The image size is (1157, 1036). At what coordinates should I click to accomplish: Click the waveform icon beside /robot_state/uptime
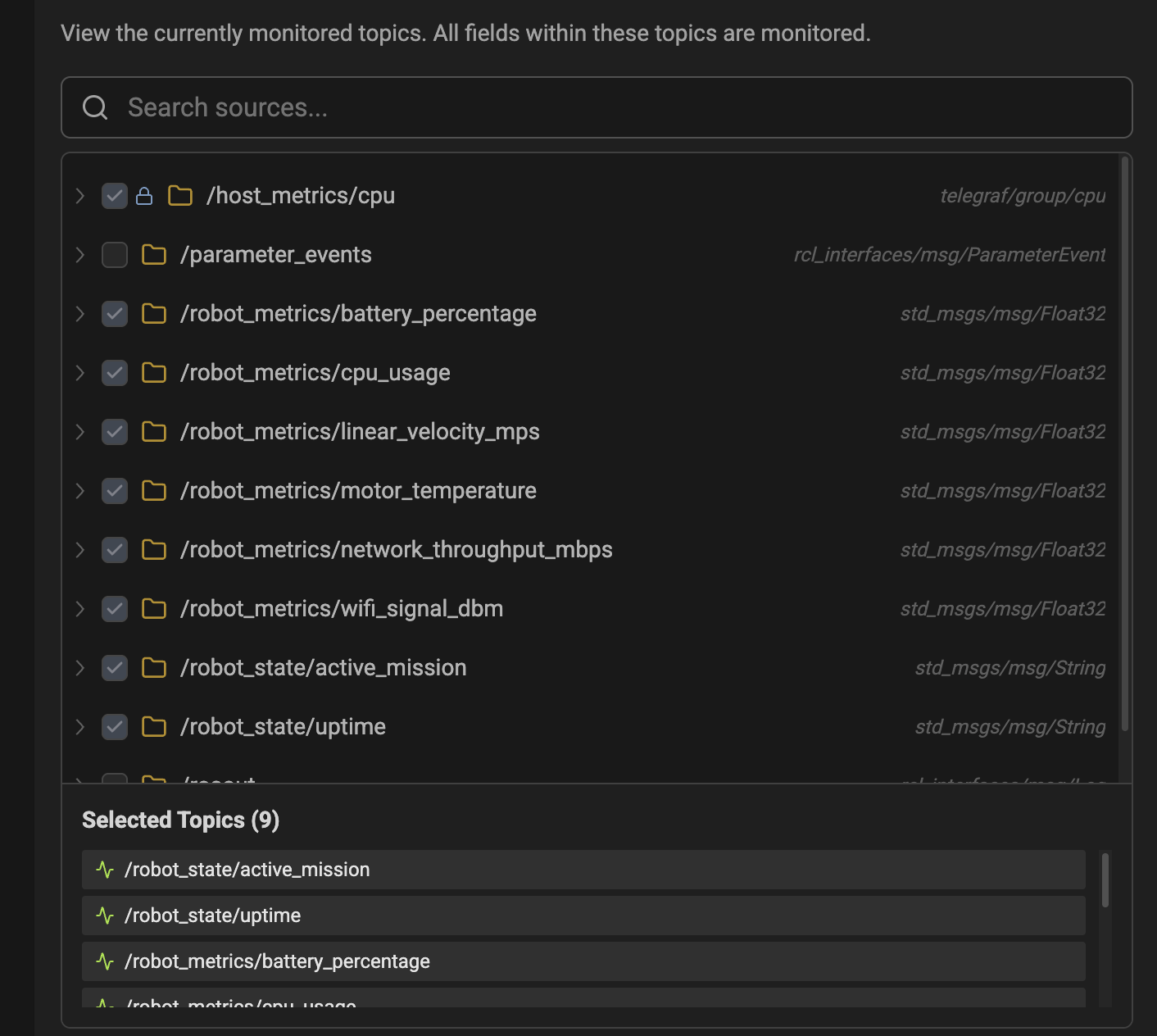(x=107, y=915)
